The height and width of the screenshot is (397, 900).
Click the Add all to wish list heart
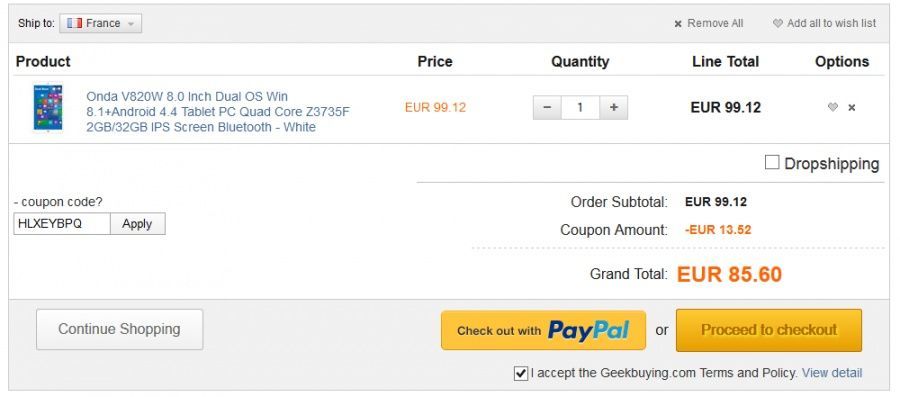(x=778, y=24)
